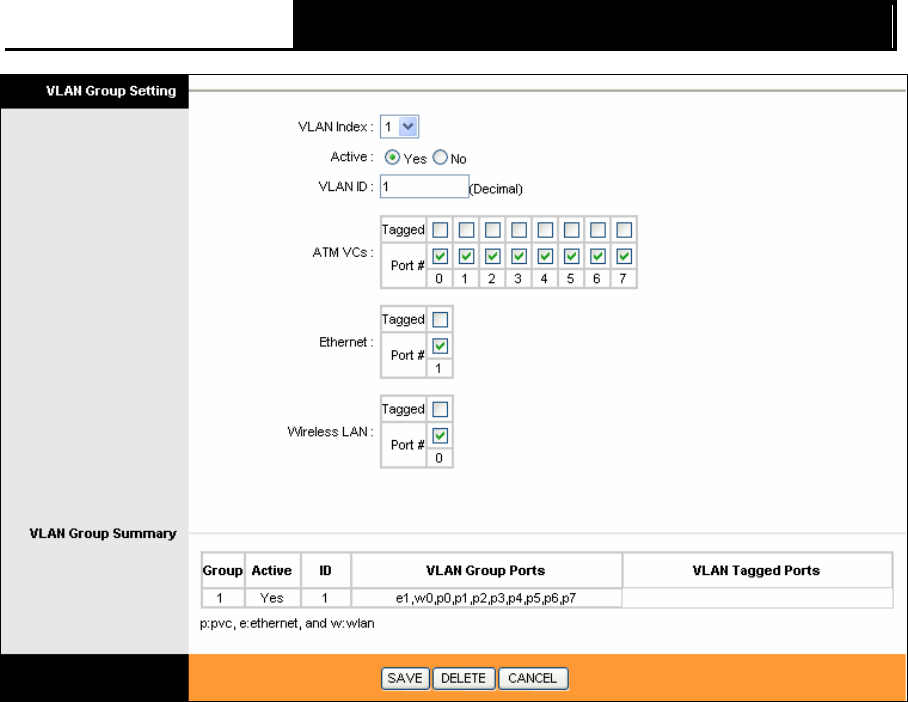Toggle ATM VCs Tagged checkbox for port 2
Viewport: 908px width, 702px height.
[x=493, y=230]
